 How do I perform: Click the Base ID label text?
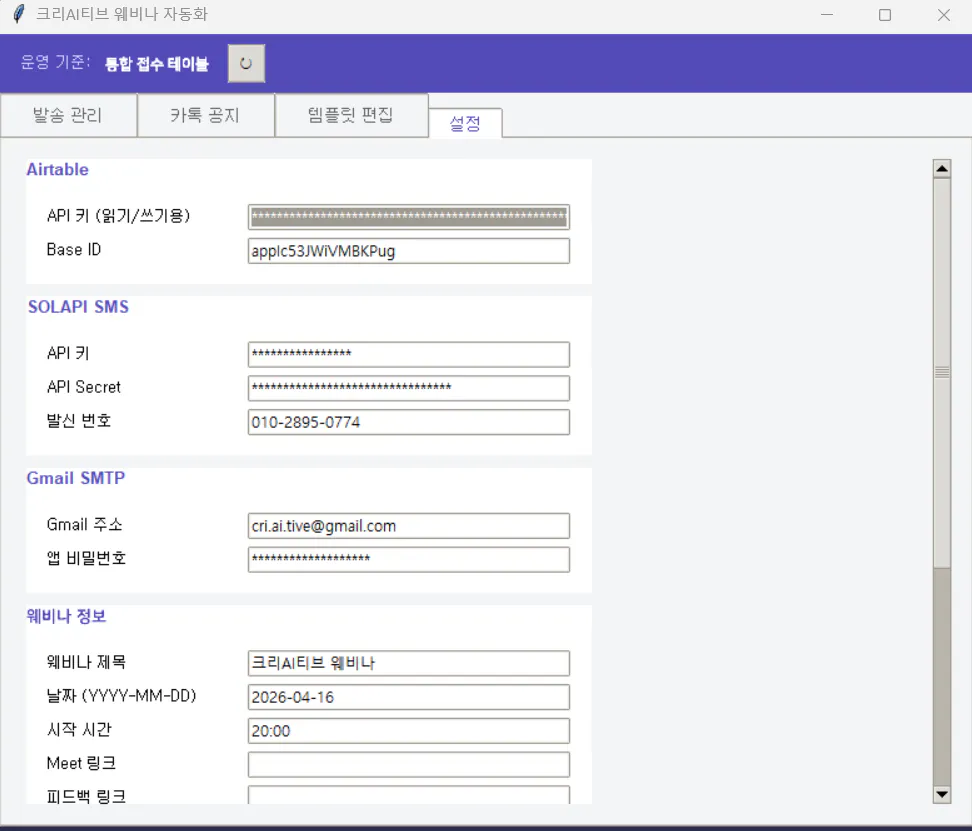point(74,250)
